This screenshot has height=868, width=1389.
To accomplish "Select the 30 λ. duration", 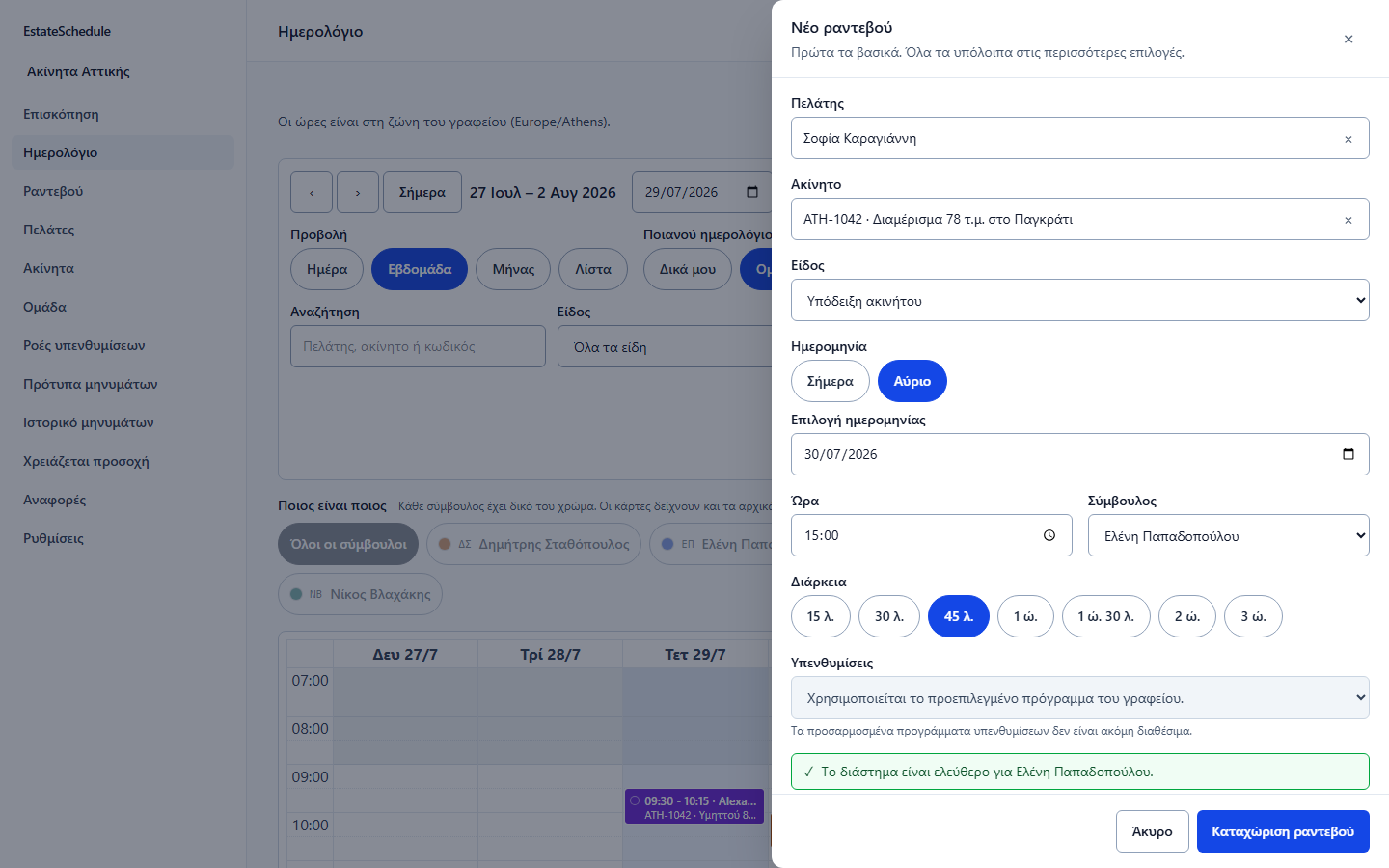I will point(889,616).
